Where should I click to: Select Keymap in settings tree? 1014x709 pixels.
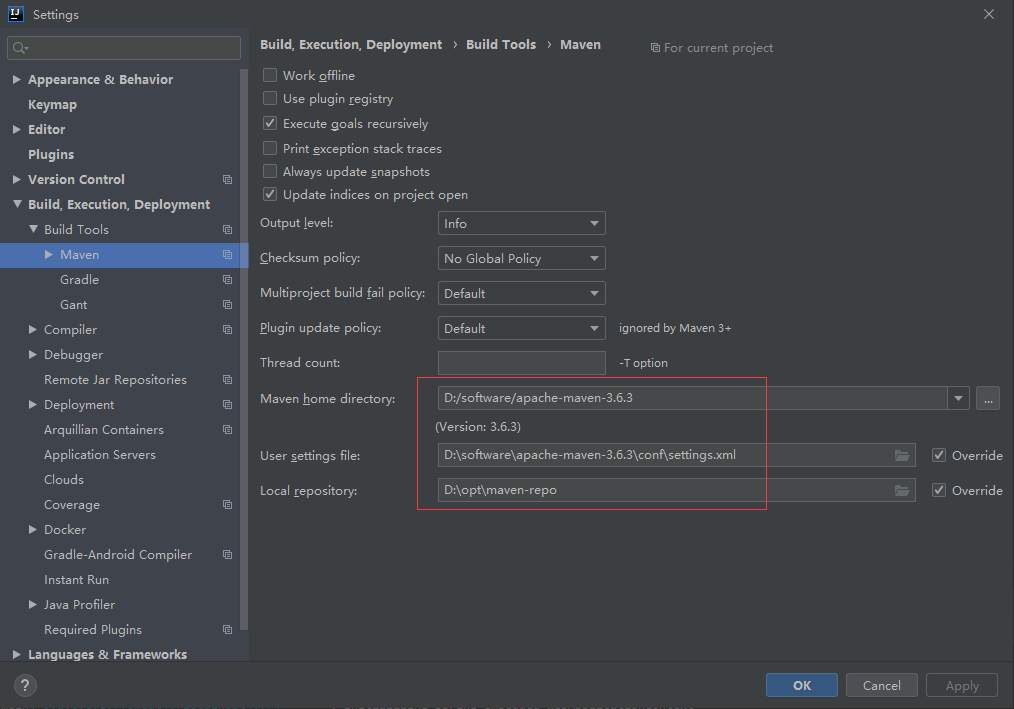pos(52,104)
